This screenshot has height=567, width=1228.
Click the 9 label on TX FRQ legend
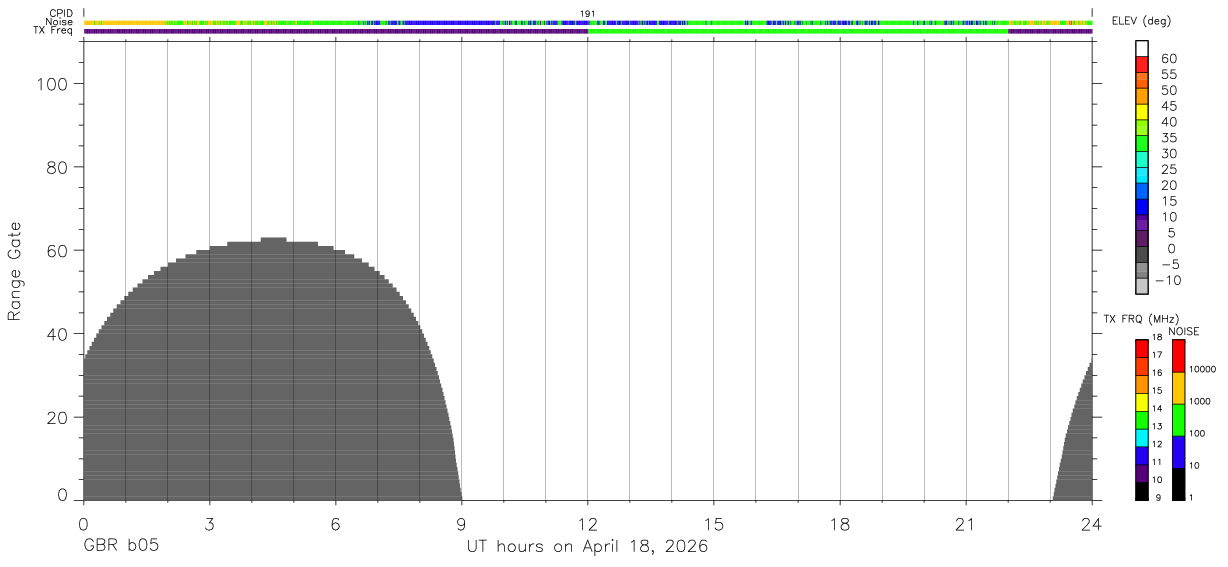click(1156, 497)
